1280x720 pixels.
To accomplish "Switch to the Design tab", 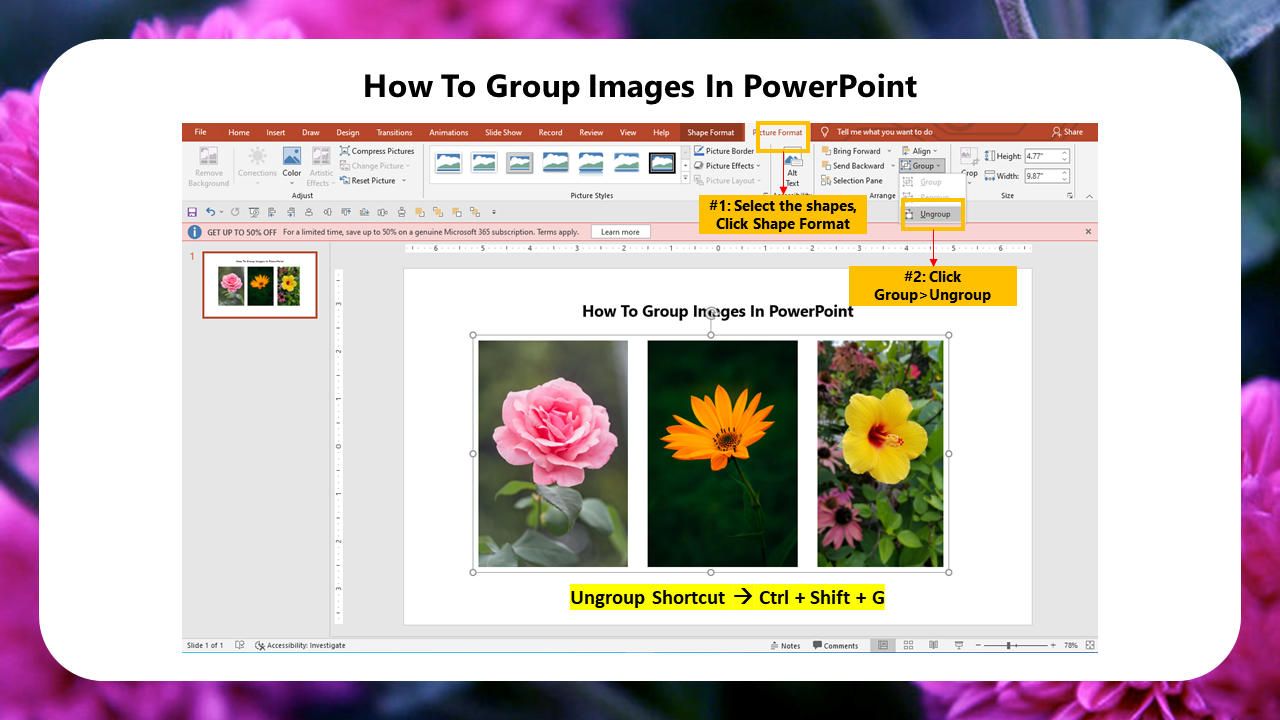I will pos(348,132).
